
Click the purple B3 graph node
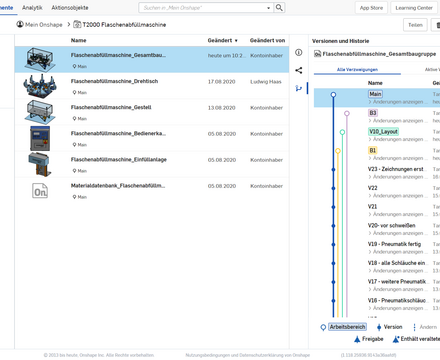(347, 113)
